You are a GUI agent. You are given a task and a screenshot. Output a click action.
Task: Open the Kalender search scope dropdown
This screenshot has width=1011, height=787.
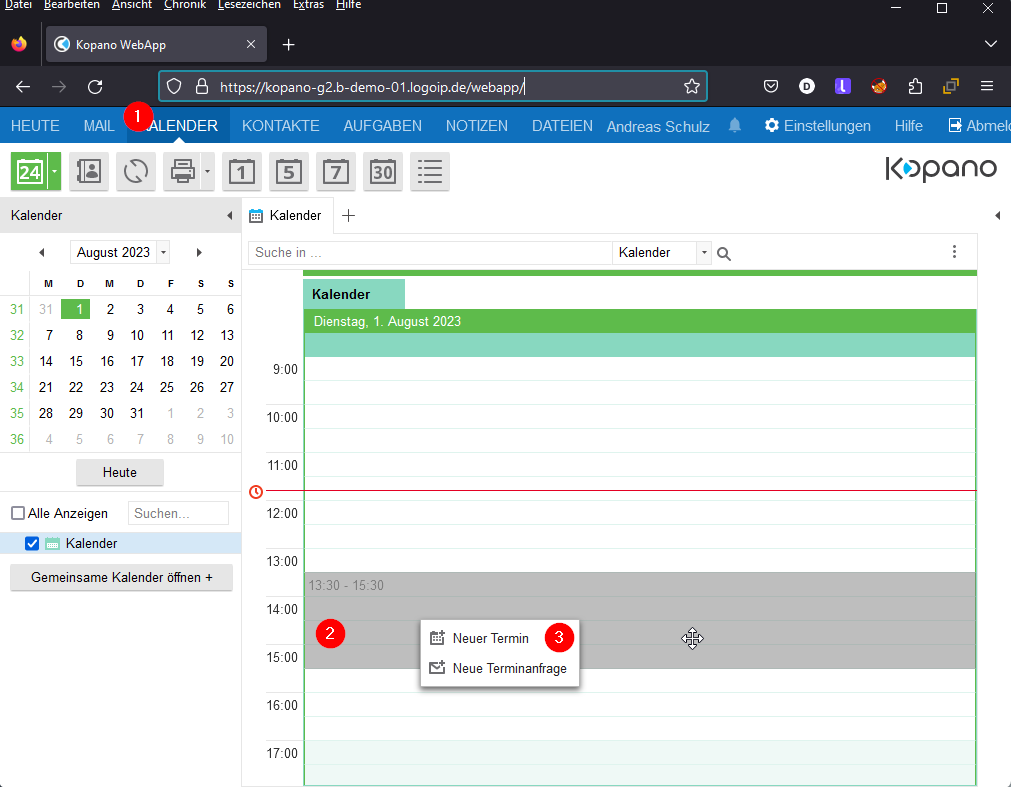pyautogui.click(x=704, y=253)
